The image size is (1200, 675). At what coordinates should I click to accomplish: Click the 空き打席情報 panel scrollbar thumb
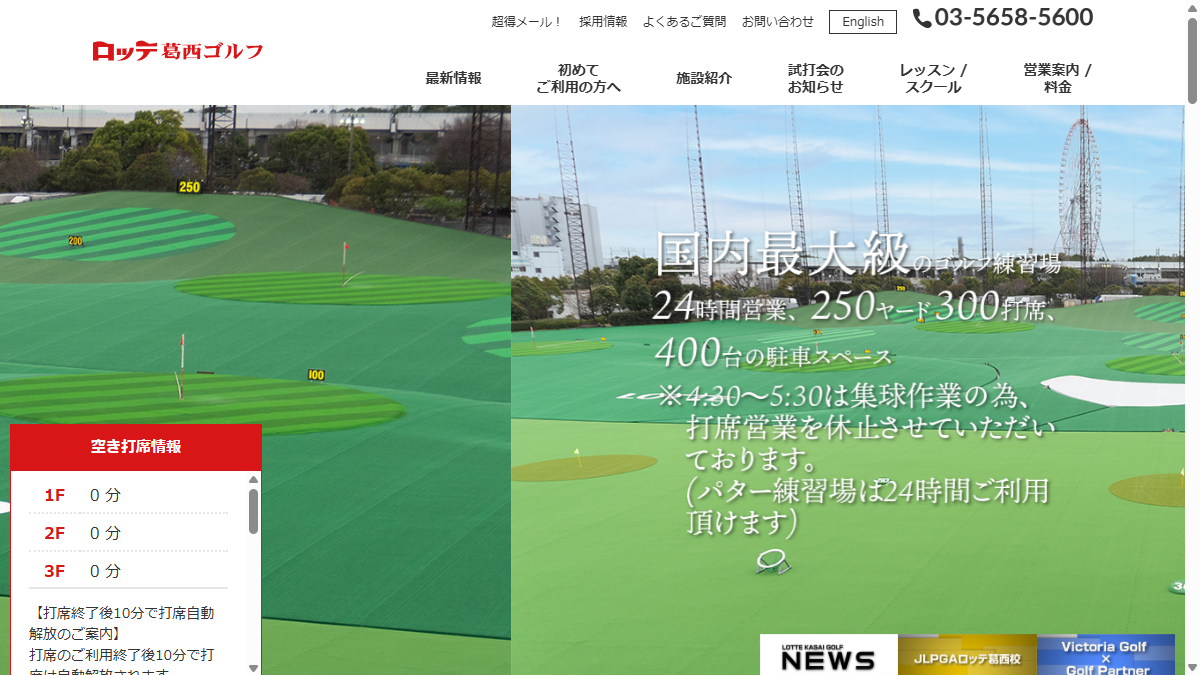pyautogui.click(x=253, y=511)
